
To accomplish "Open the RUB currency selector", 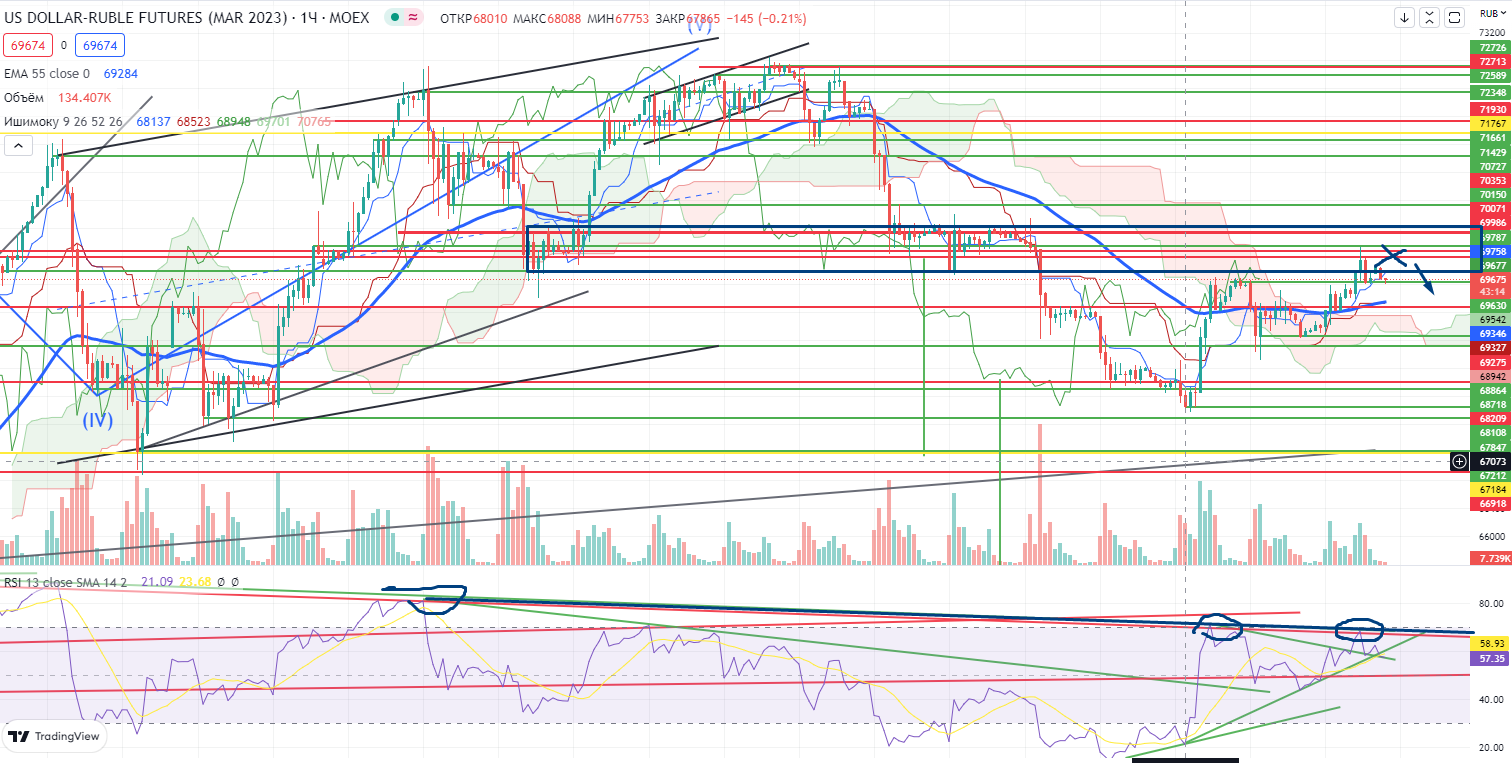I will (1489, 34).
